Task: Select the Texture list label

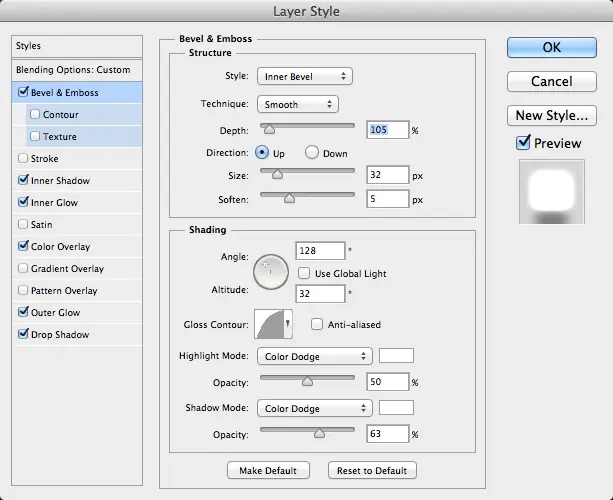Action: pyautogui.click(x=59, y=136)
